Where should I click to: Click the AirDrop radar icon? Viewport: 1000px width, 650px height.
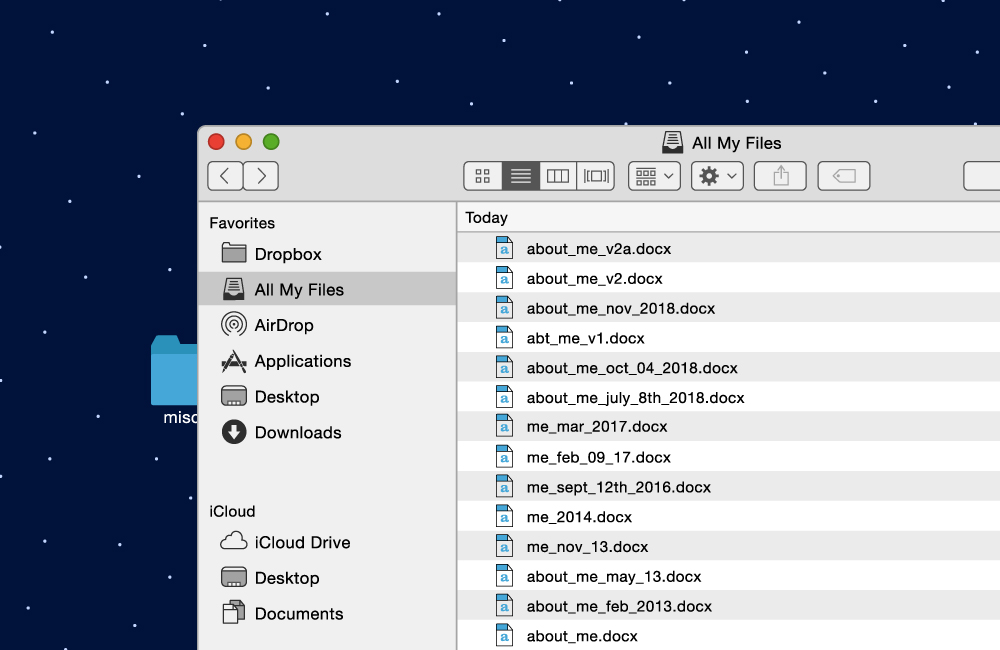(x=233, y=325)
